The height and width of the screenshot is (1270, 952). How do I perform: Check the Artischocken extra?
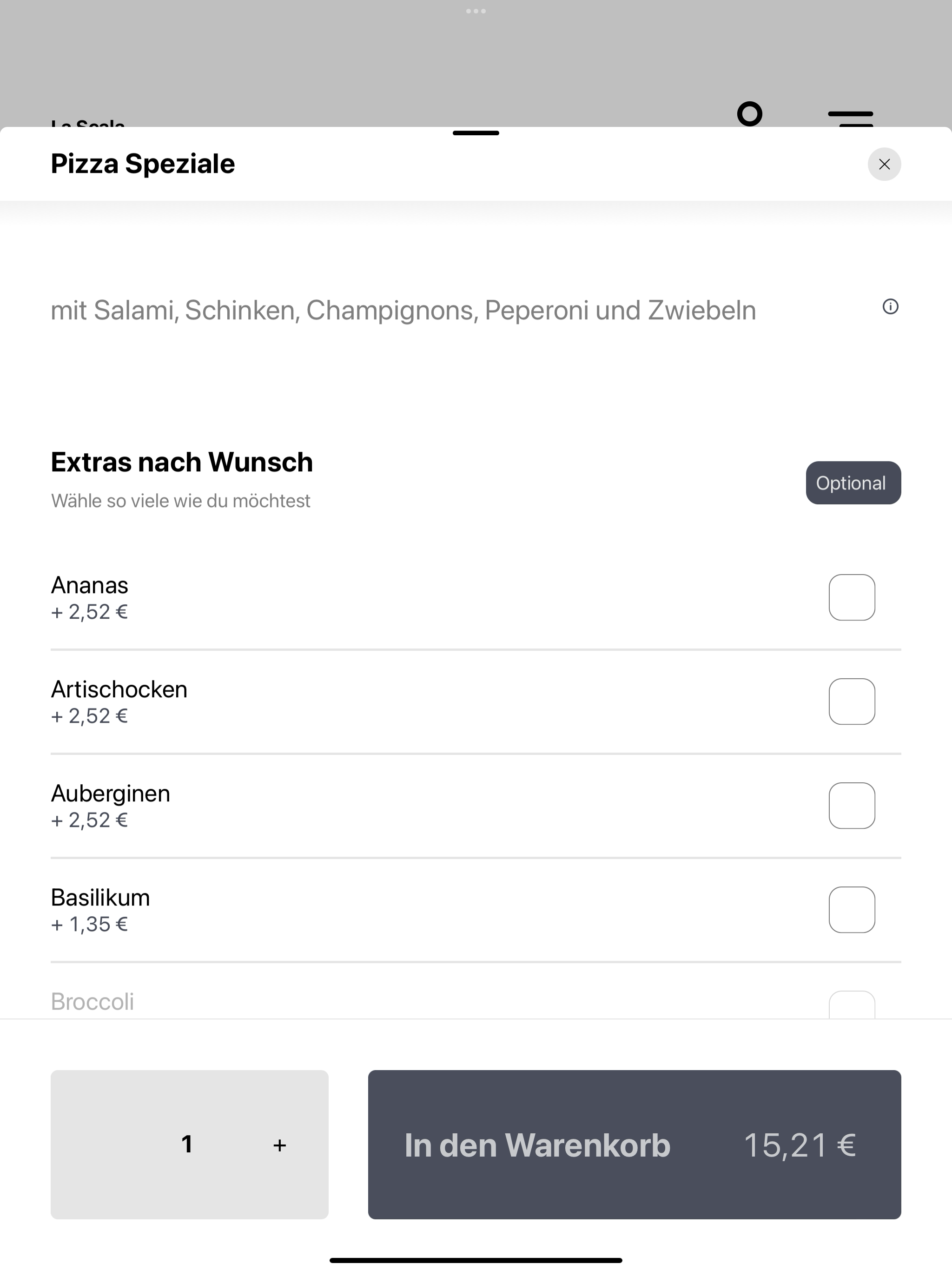(x=852, y=701)
